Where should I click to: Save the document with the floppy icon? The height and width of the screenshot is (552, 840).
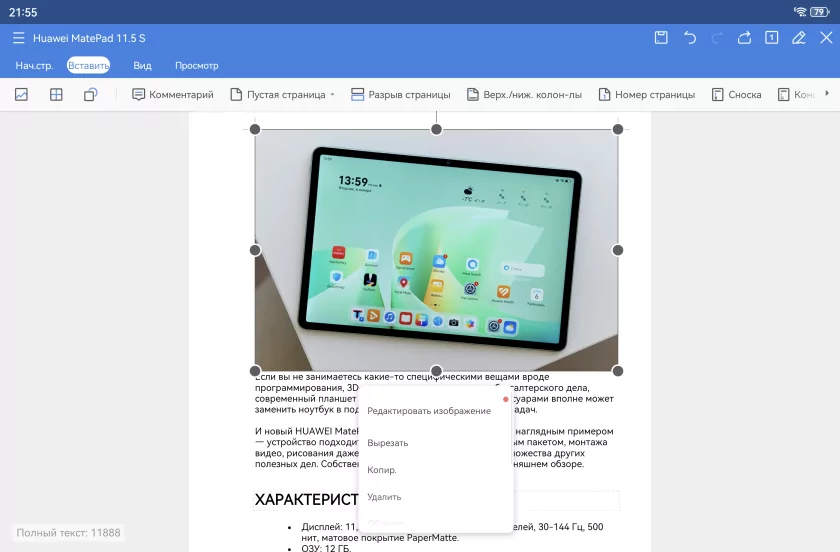661,38
